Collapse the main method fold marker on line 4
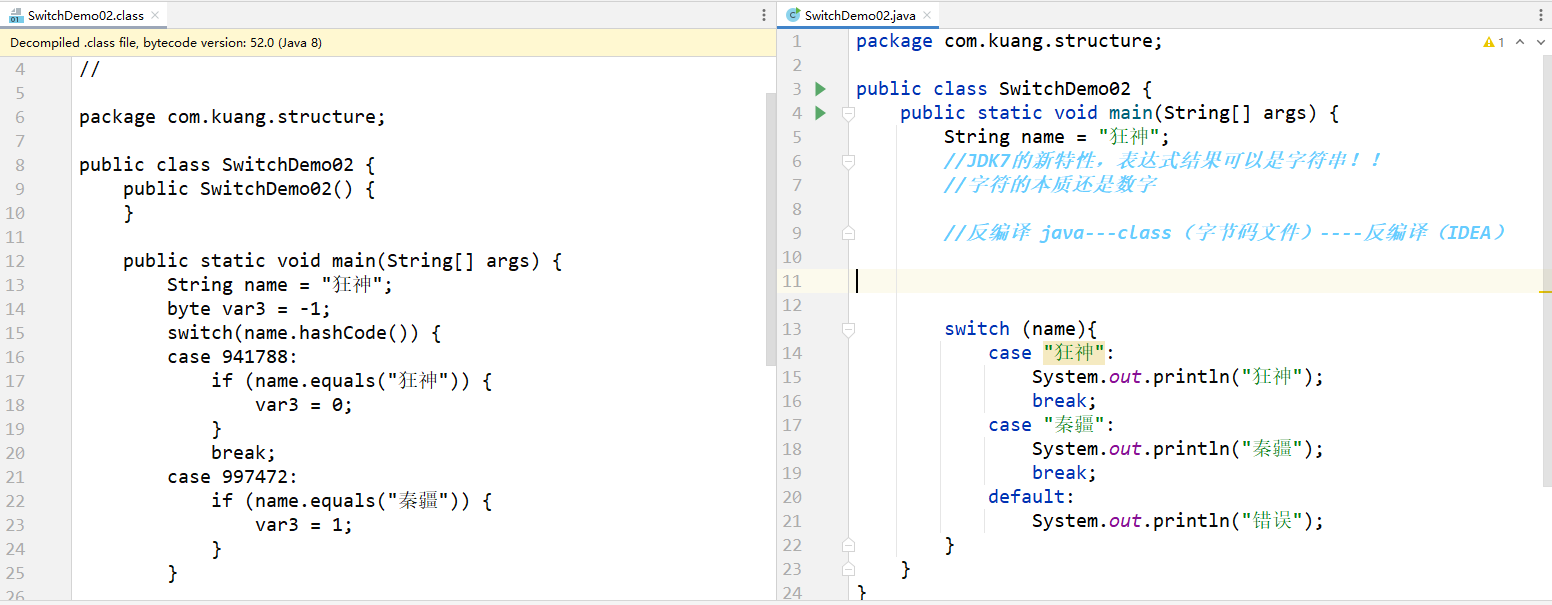Image resolution: width=1552 pixels, height=605 pixels. 848,113
